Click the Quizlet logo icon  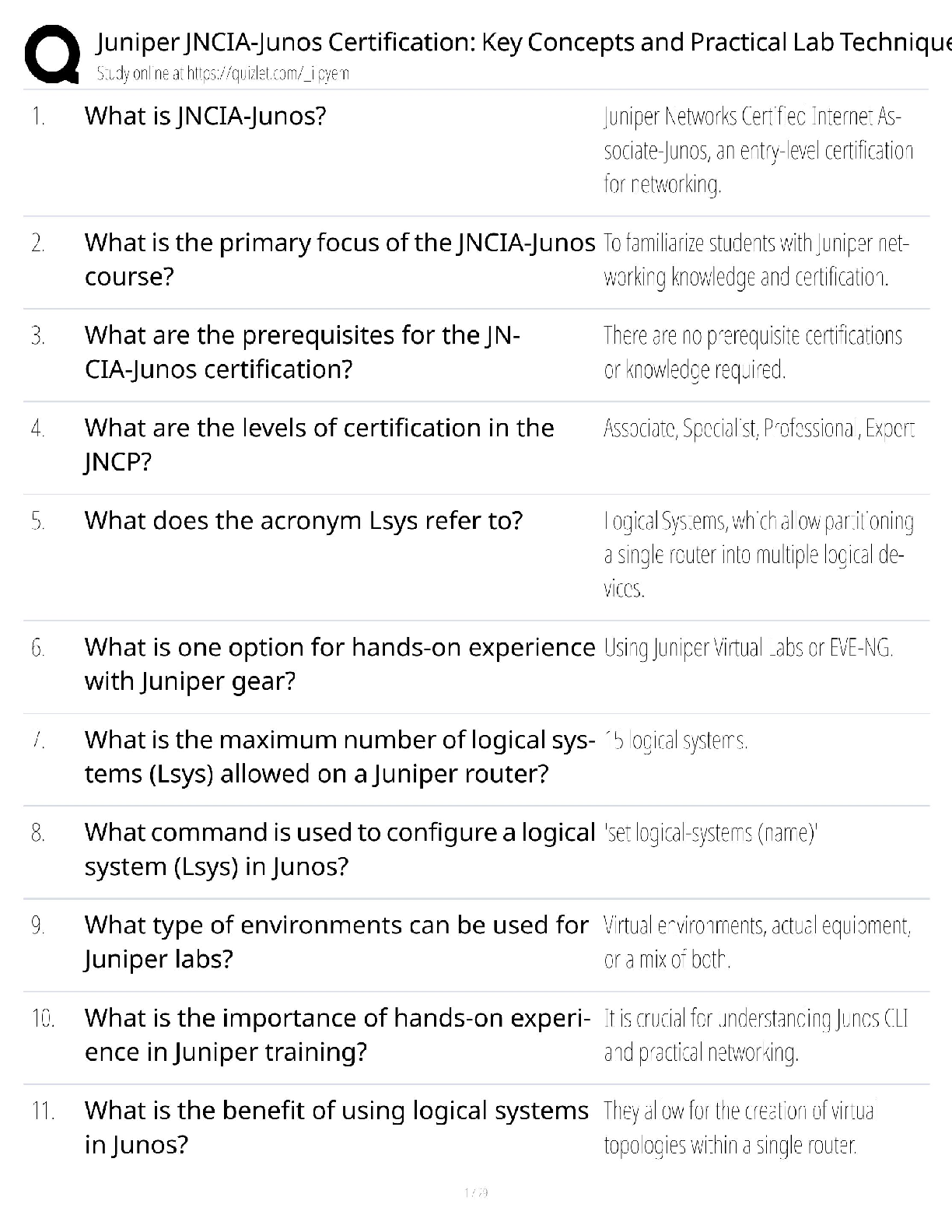point(51,53)
